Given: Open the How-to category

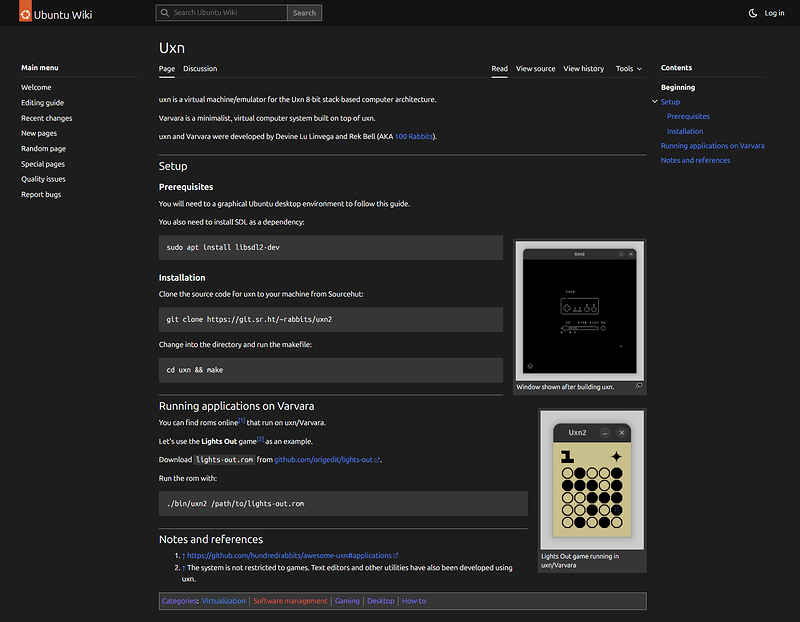Looking at the screenshot, I should pos(414,601).
